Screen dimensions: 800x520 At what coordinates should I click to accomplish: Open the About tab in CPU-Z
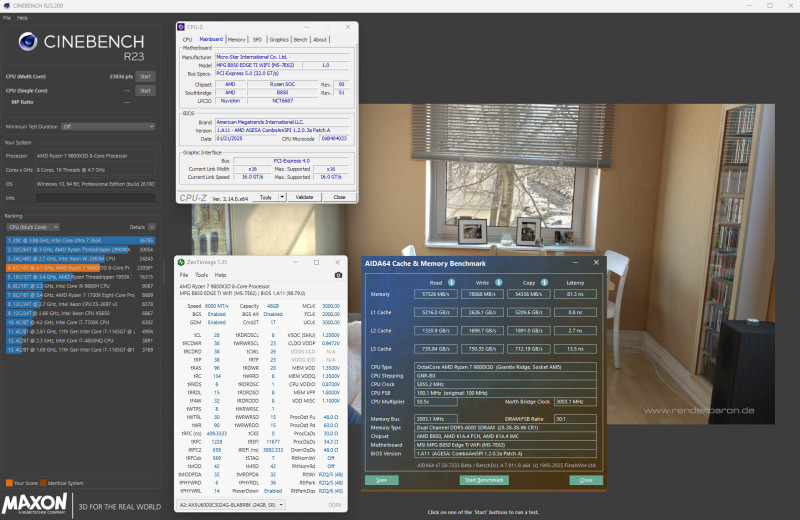320,39
